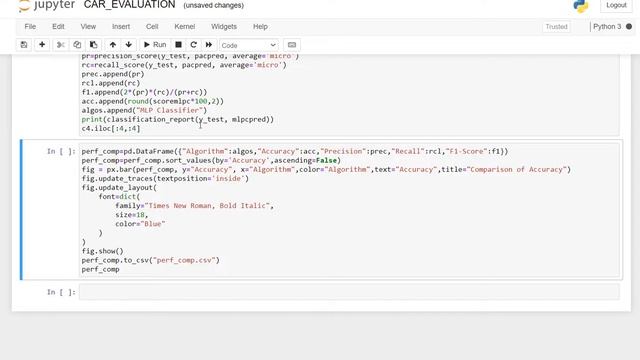Click the Python 3 kernel name
The height and width of the screenshot is (360, 640).
click(x=607, y=27)
